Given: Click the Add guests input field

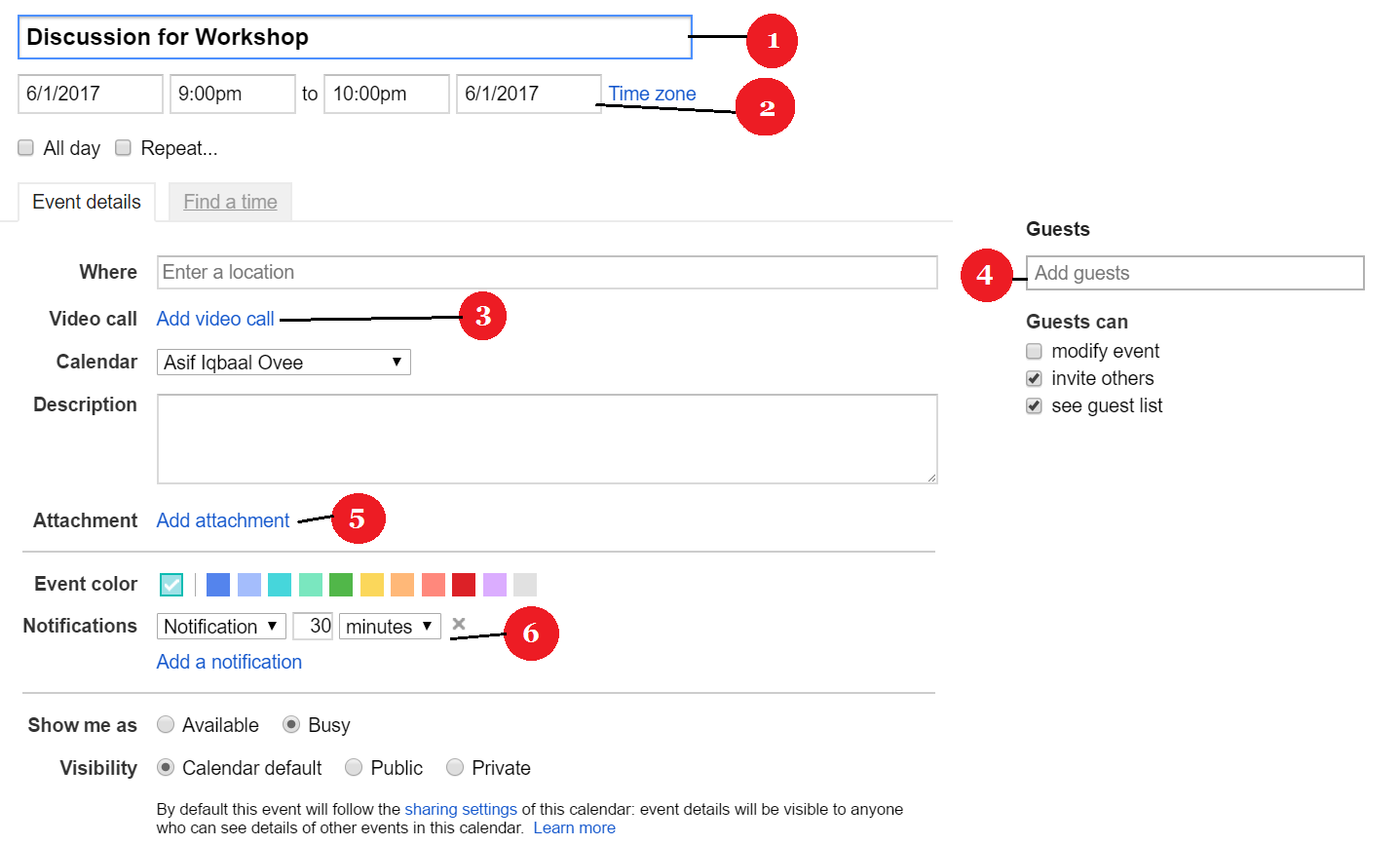Looking at the screenshot, I should 1194,273.
